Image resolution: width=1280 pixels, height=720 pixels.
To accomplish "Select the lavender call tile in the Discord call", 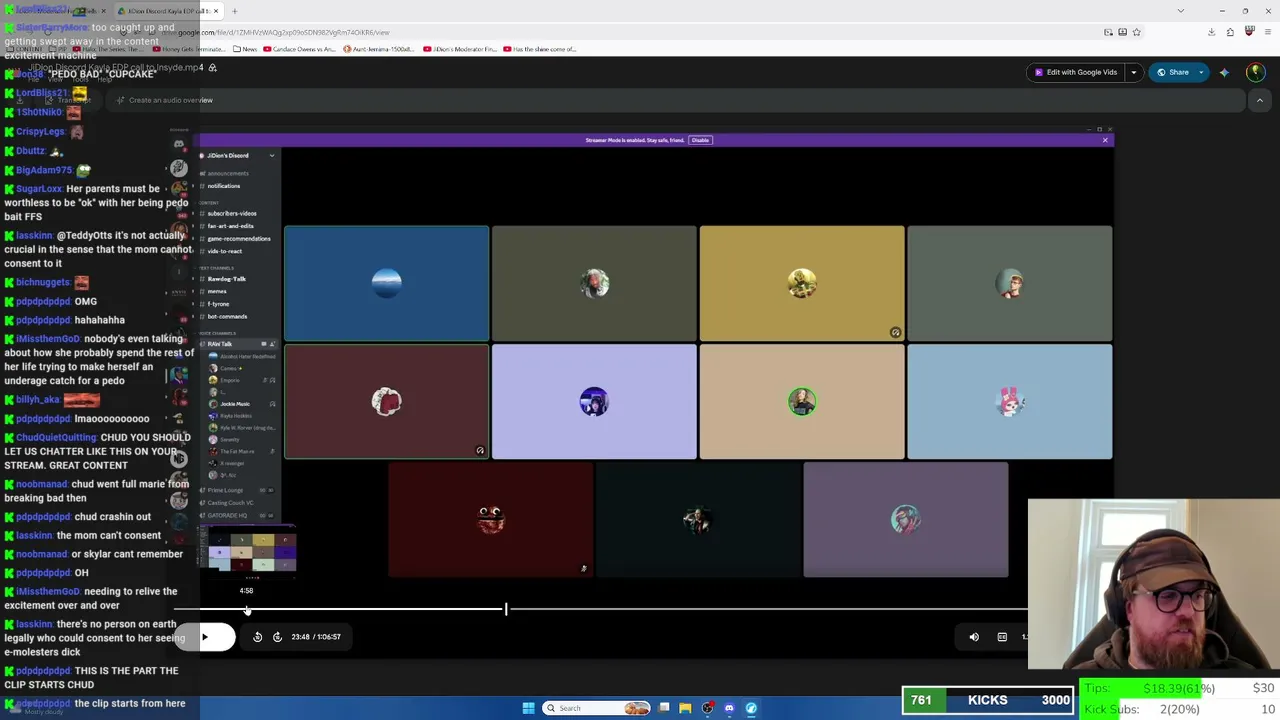I will (594, 402).
